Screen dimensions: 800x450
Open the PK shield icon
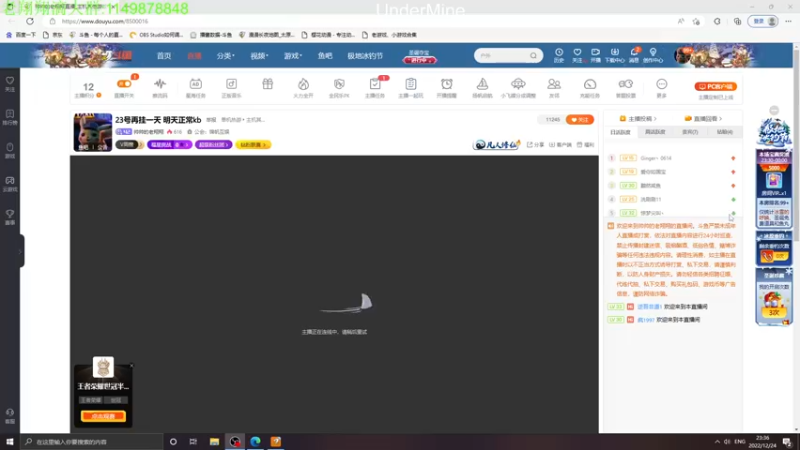pyautogui.click(x=339, y=84)
